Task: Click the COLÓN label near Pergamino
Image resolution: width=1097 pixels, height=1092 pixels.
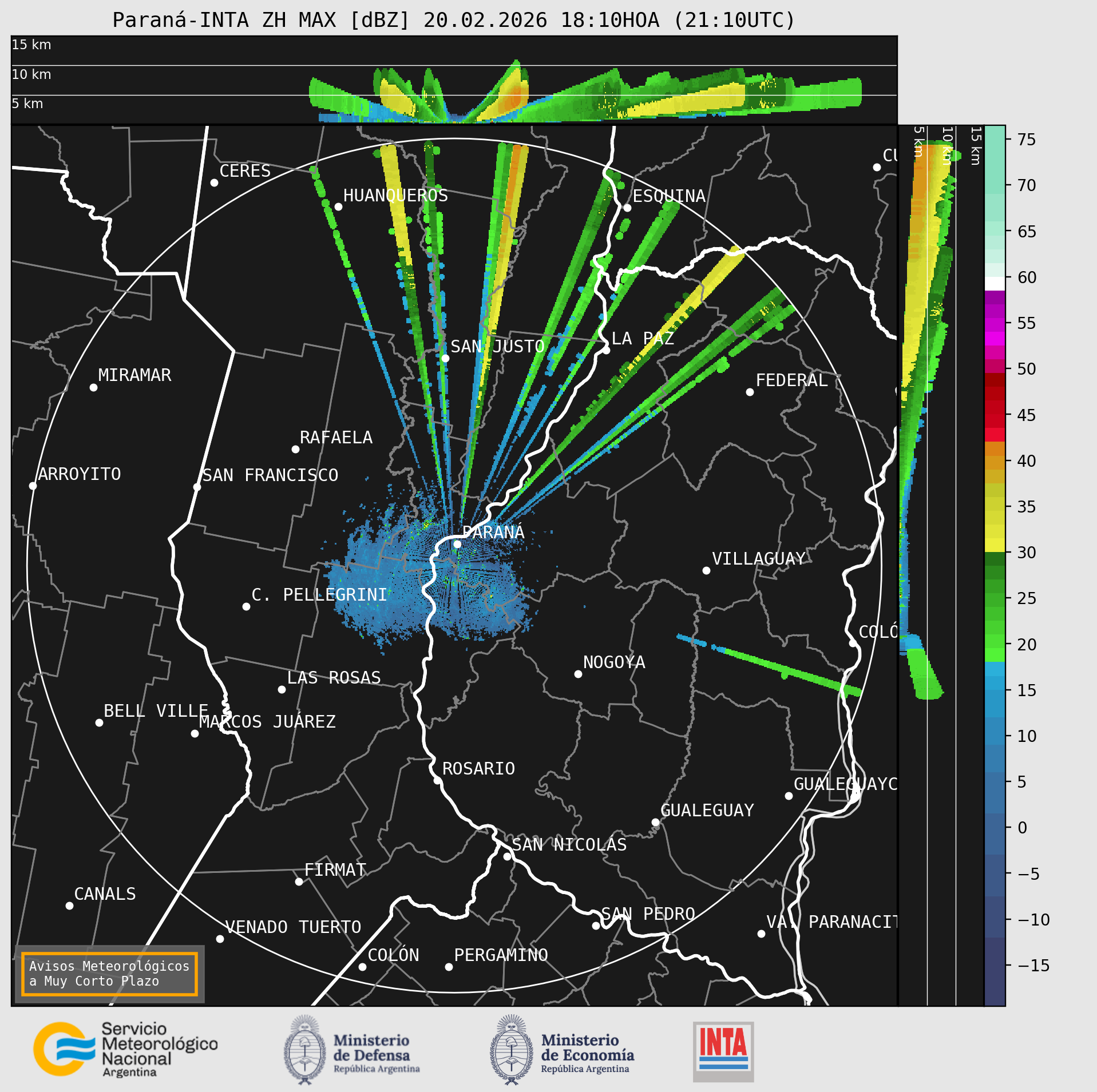Action: [393, 955]
